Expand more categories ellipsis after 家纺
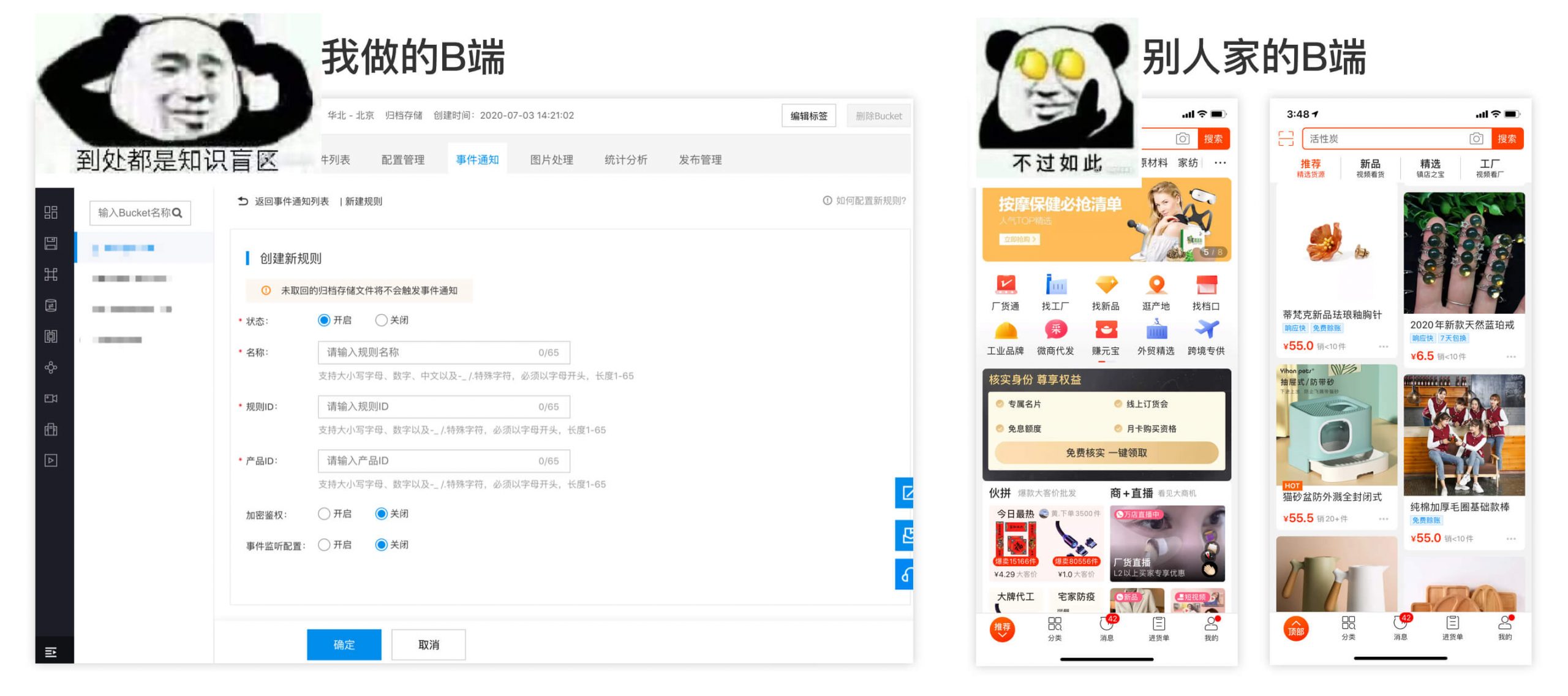The height and width of the screenshot is (696, 1568). pyautogui.click(x=1220, y=163)
